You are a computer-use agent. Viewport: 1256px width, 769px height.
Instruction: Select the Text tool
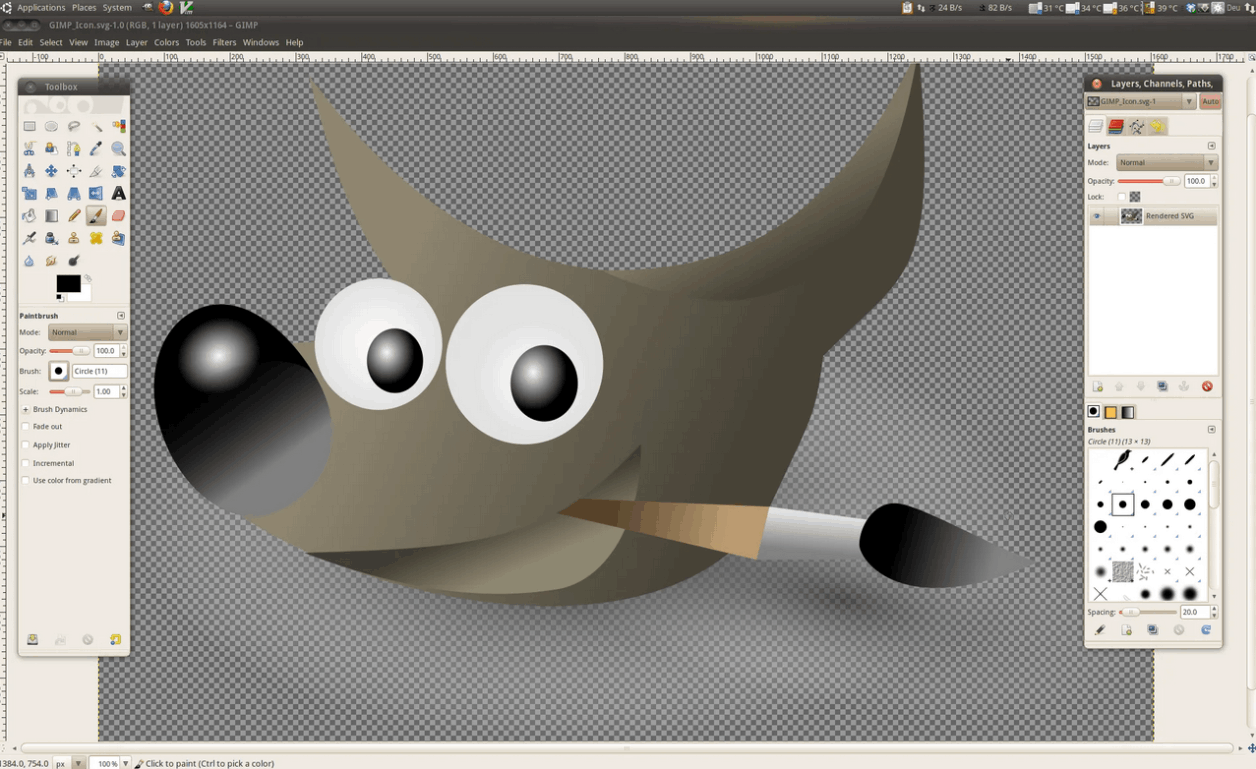point(118,193)
